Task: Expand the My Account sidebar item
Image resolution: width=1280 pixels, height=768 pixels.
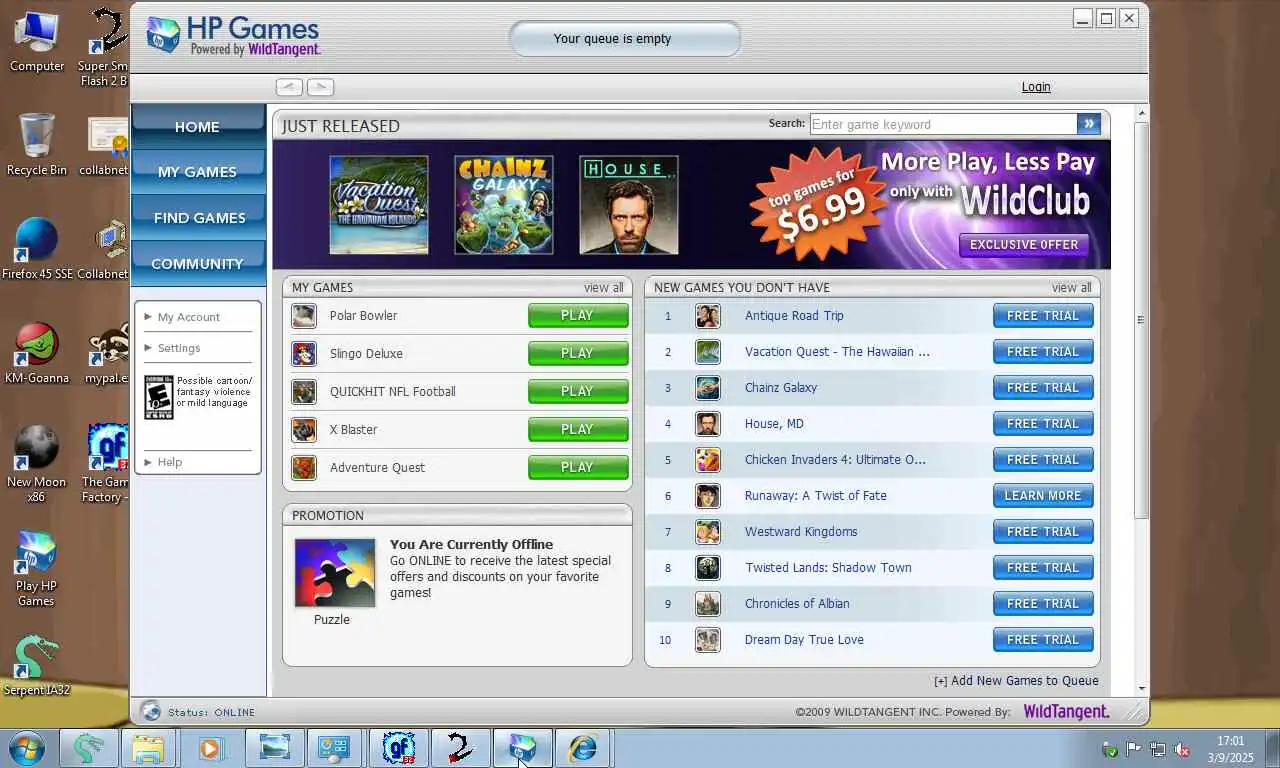Action: coord(189,317)
